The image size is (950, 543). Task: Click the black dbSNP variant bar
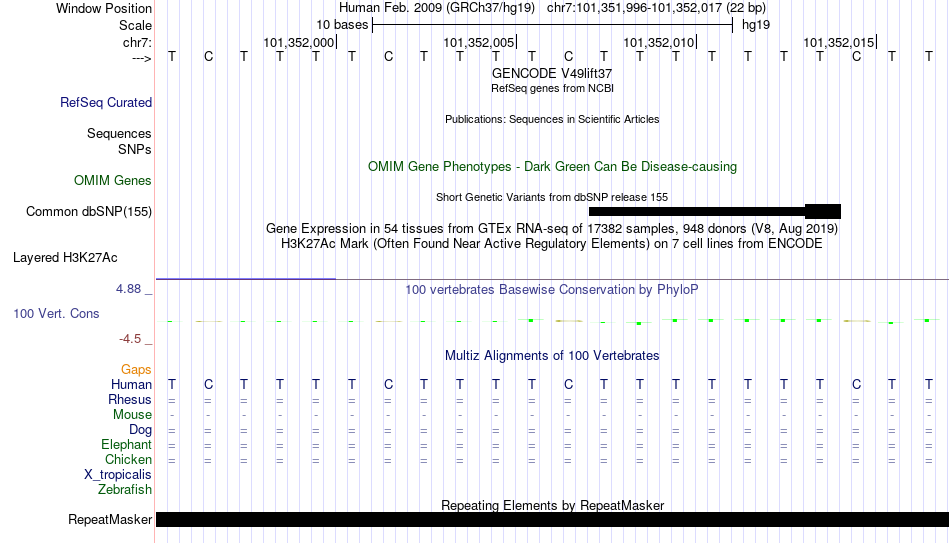(x=715, y=212)
